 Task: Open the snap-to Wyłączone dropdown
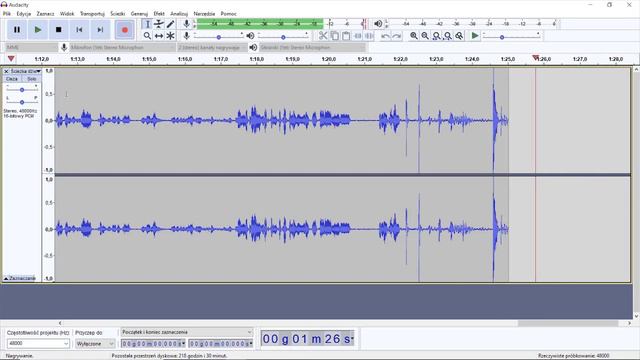(x=95, y=344)
